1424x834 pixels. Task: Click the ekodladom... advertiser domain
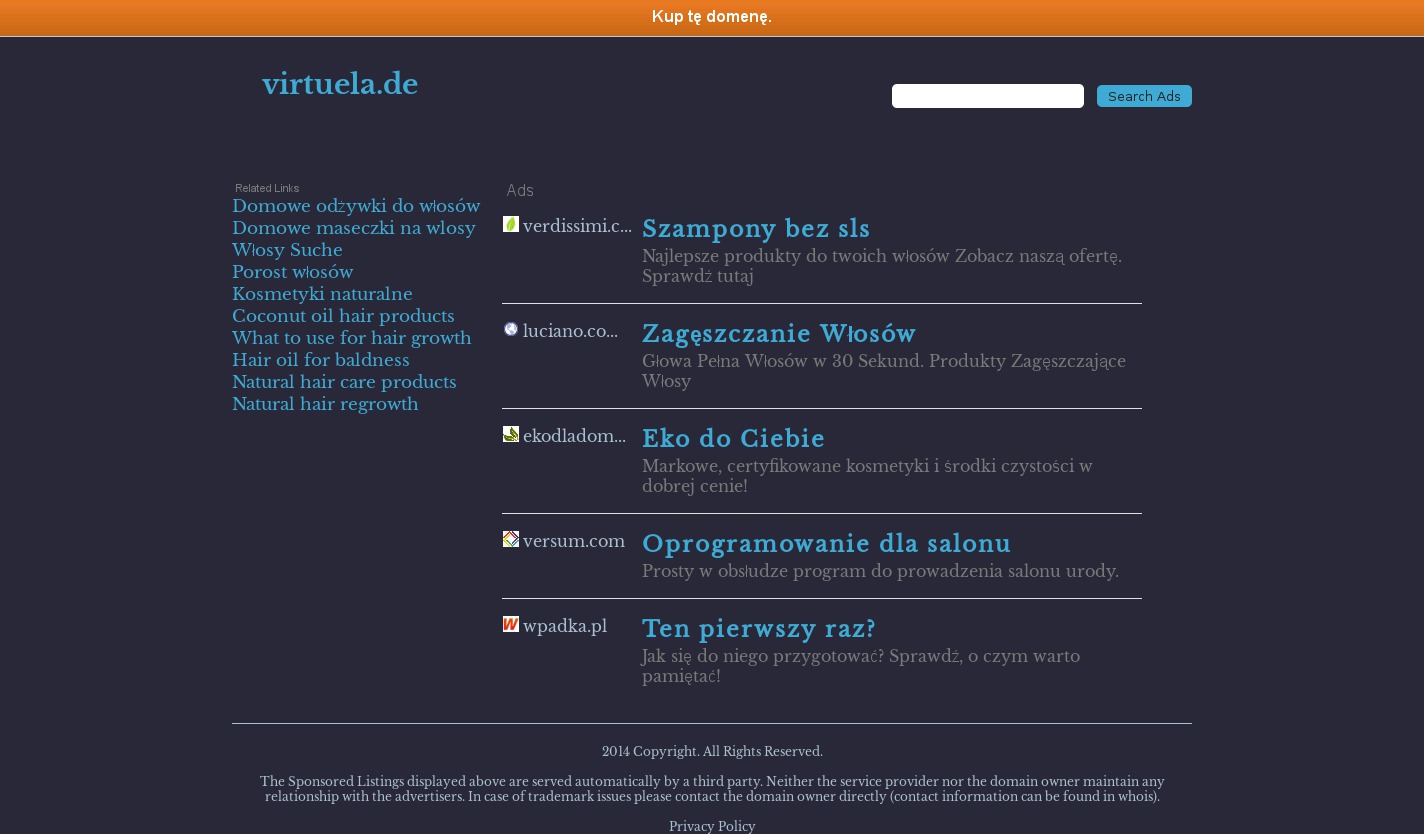coord(574,436)
